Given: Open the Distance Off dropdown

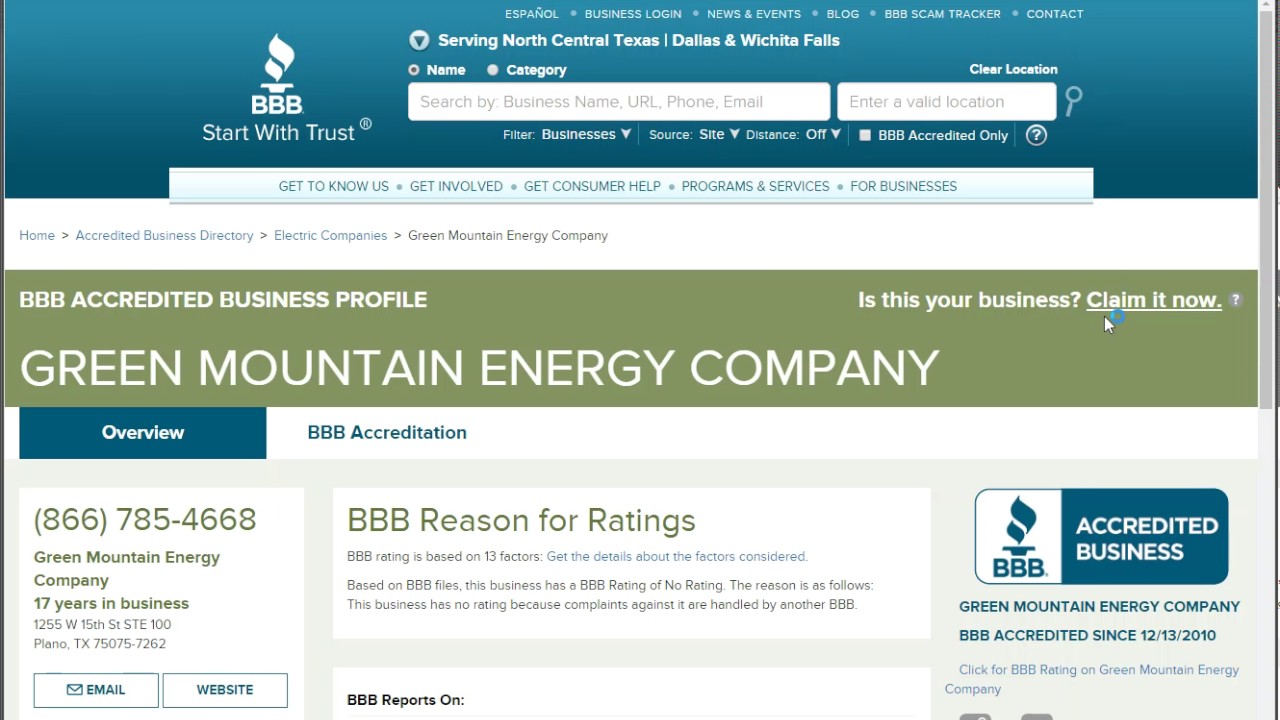Looking at the screenshot, I should pyautogui.click(x=824, y=134).
